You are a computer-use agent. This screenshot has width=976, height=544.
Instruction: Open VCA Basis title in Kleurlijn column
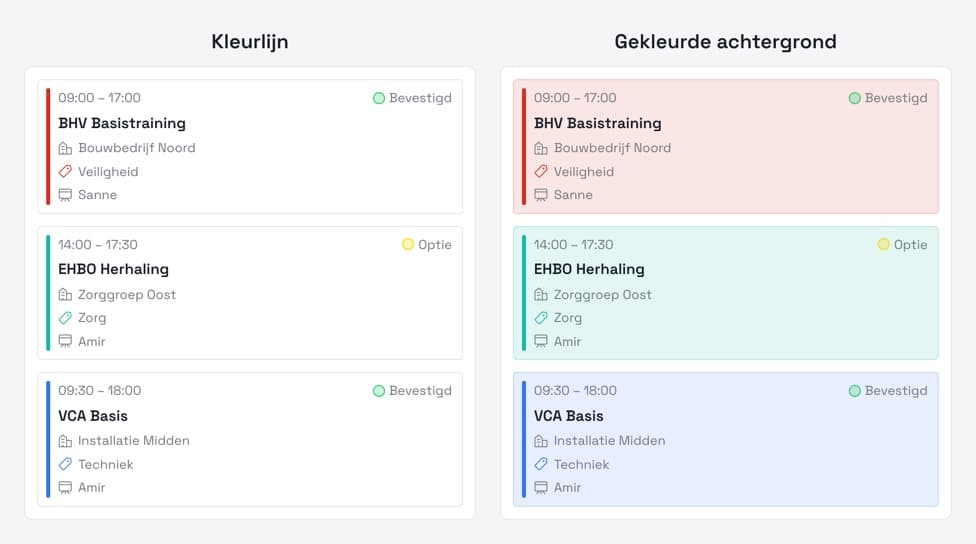click(93, 416)
